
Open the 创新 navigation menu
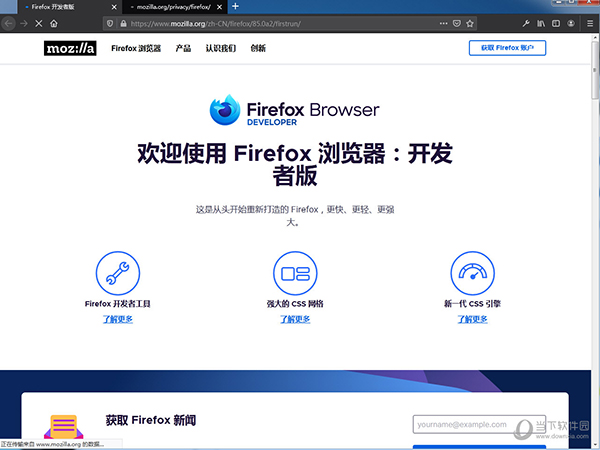[258, 48]
